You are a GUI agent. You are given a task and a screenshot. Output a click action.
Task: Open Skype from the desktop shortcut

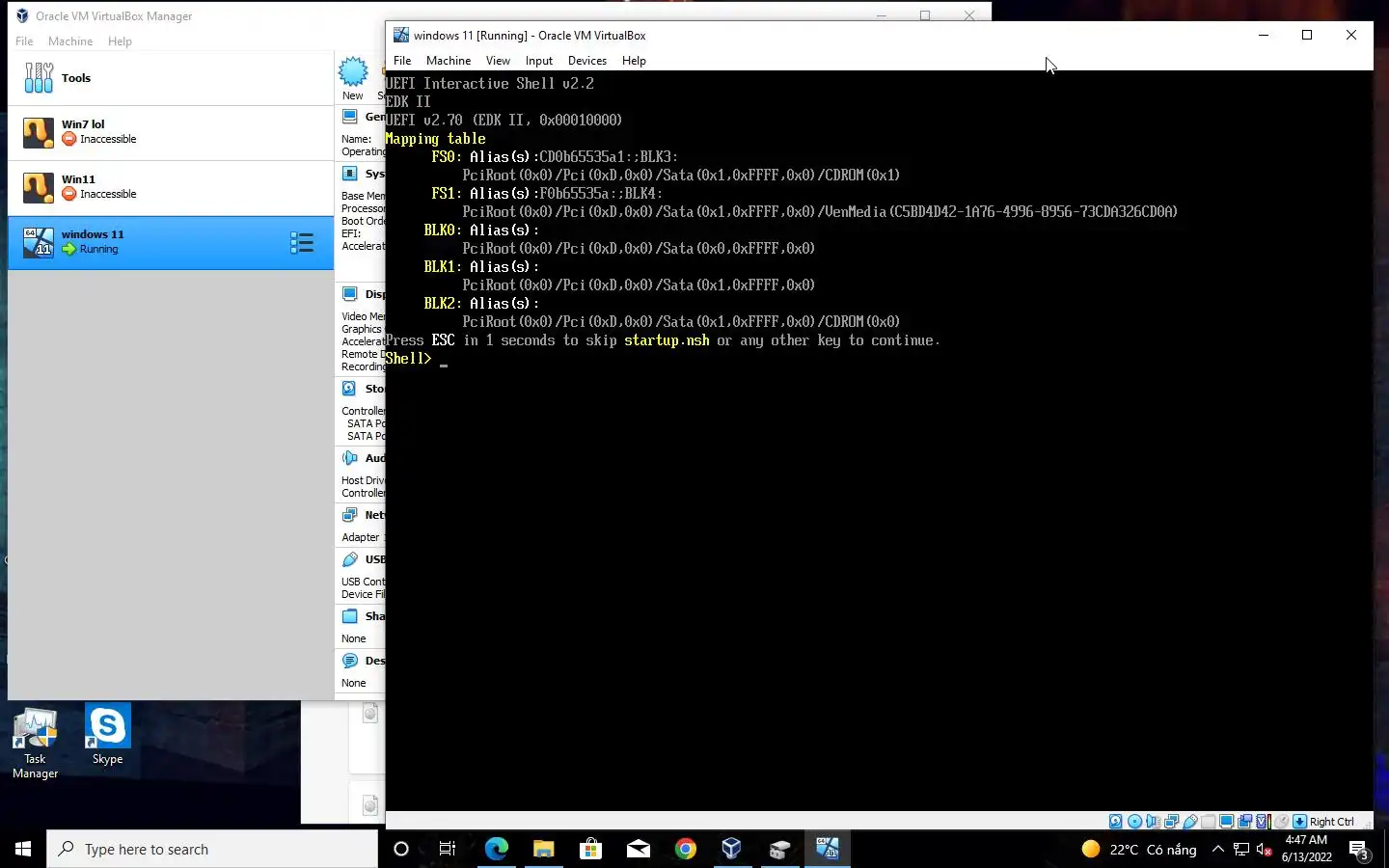[x=107, y=735]
